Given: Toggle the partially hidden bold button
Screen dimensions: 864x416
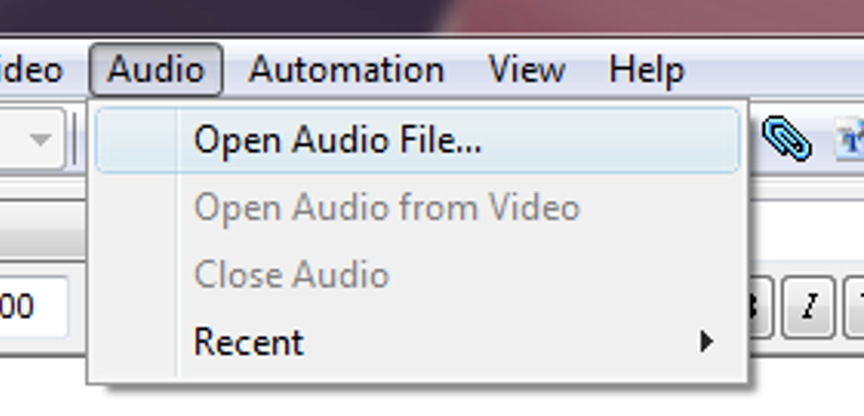Looking at the screenshot, I should 760,306.
